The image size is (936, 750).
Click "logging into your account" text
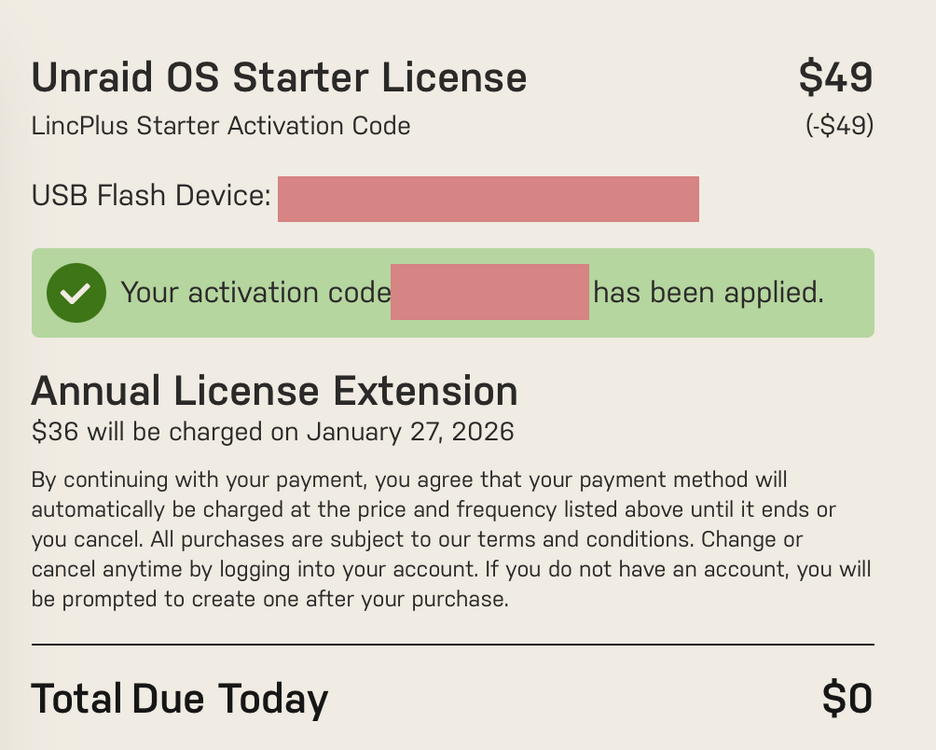pos(349,569)
